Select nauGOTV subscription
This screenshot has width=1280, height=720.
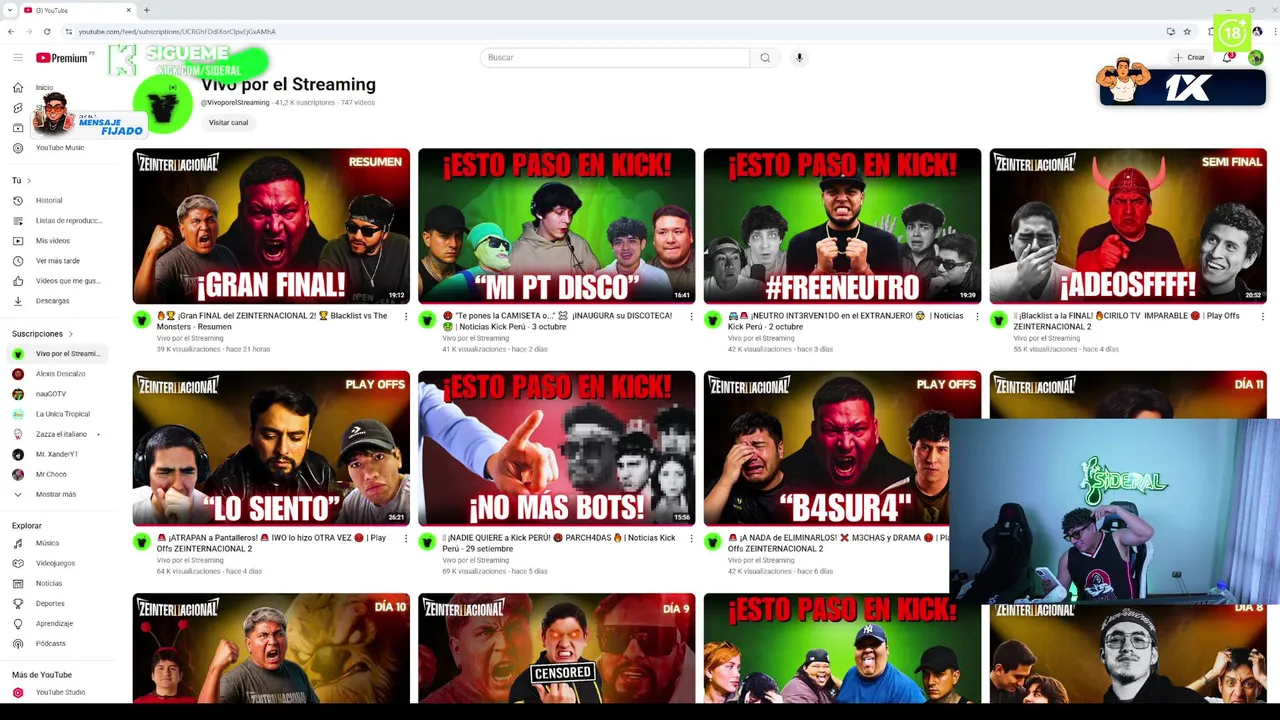(x=51, y=394)
